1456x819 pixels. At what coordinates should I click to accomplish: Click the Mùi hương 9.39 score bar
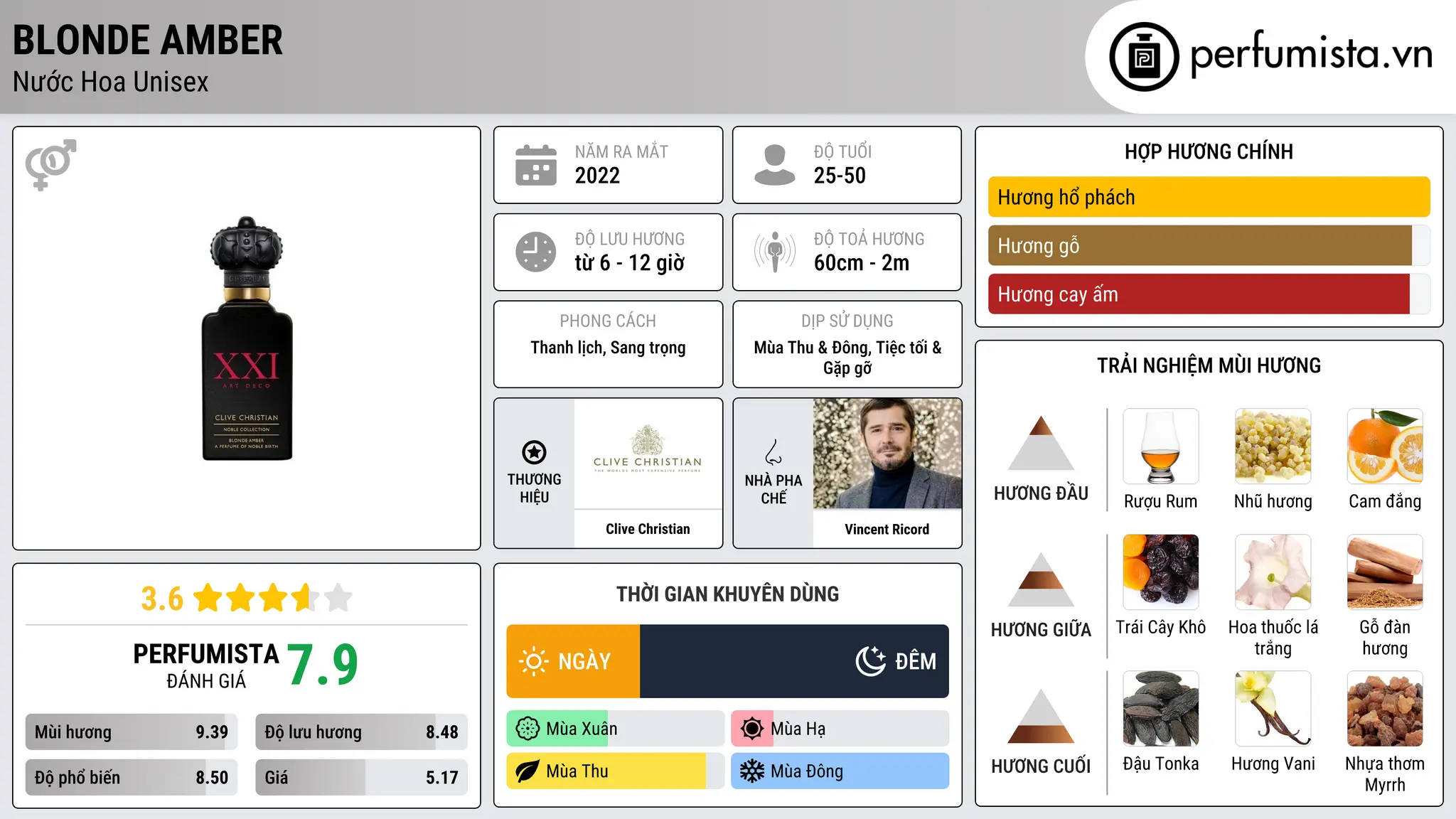click(132, 732)
